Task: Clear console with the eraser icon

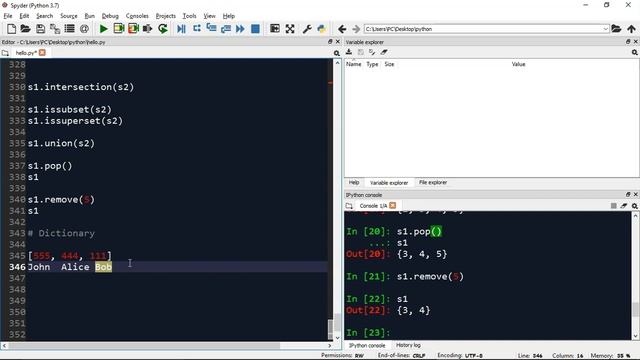Action: pos(624,206)
